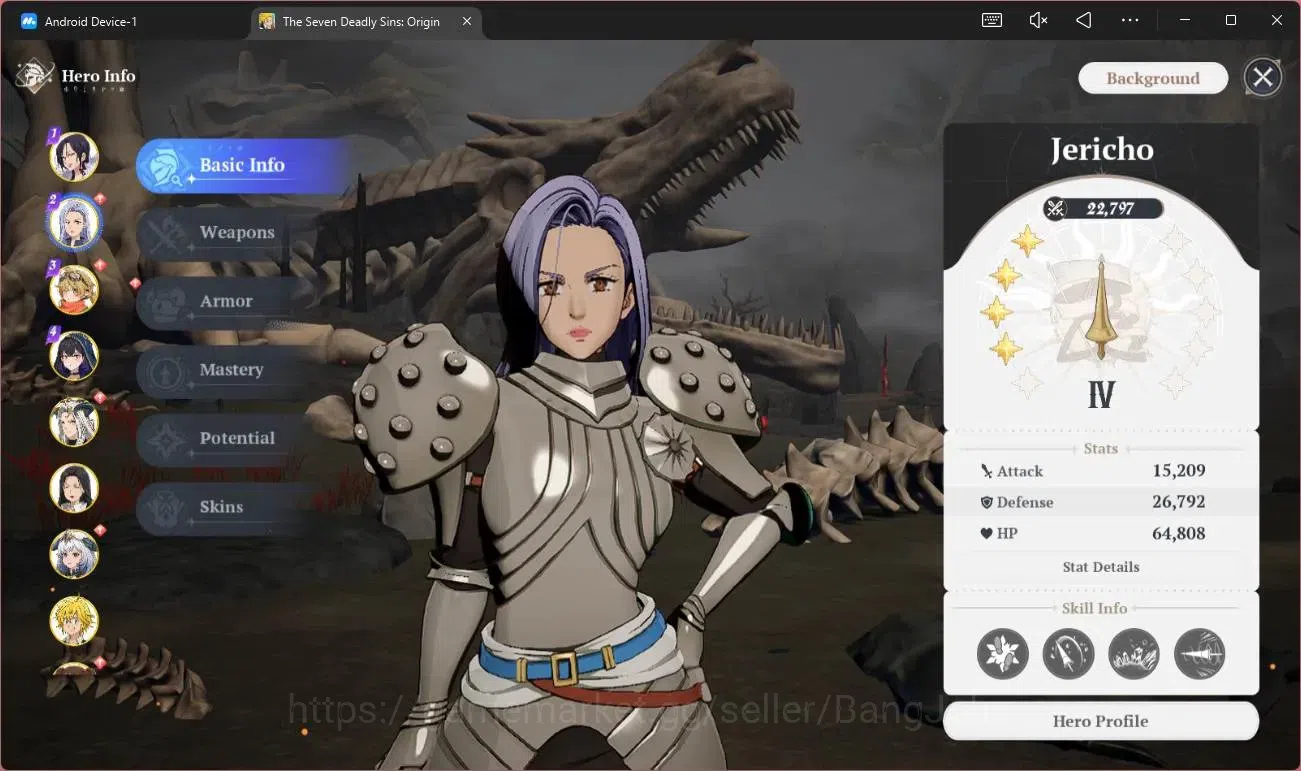This screenshot has width=1301, height=771.
Task: Click the Background button
Action: tap(1153, 78)
